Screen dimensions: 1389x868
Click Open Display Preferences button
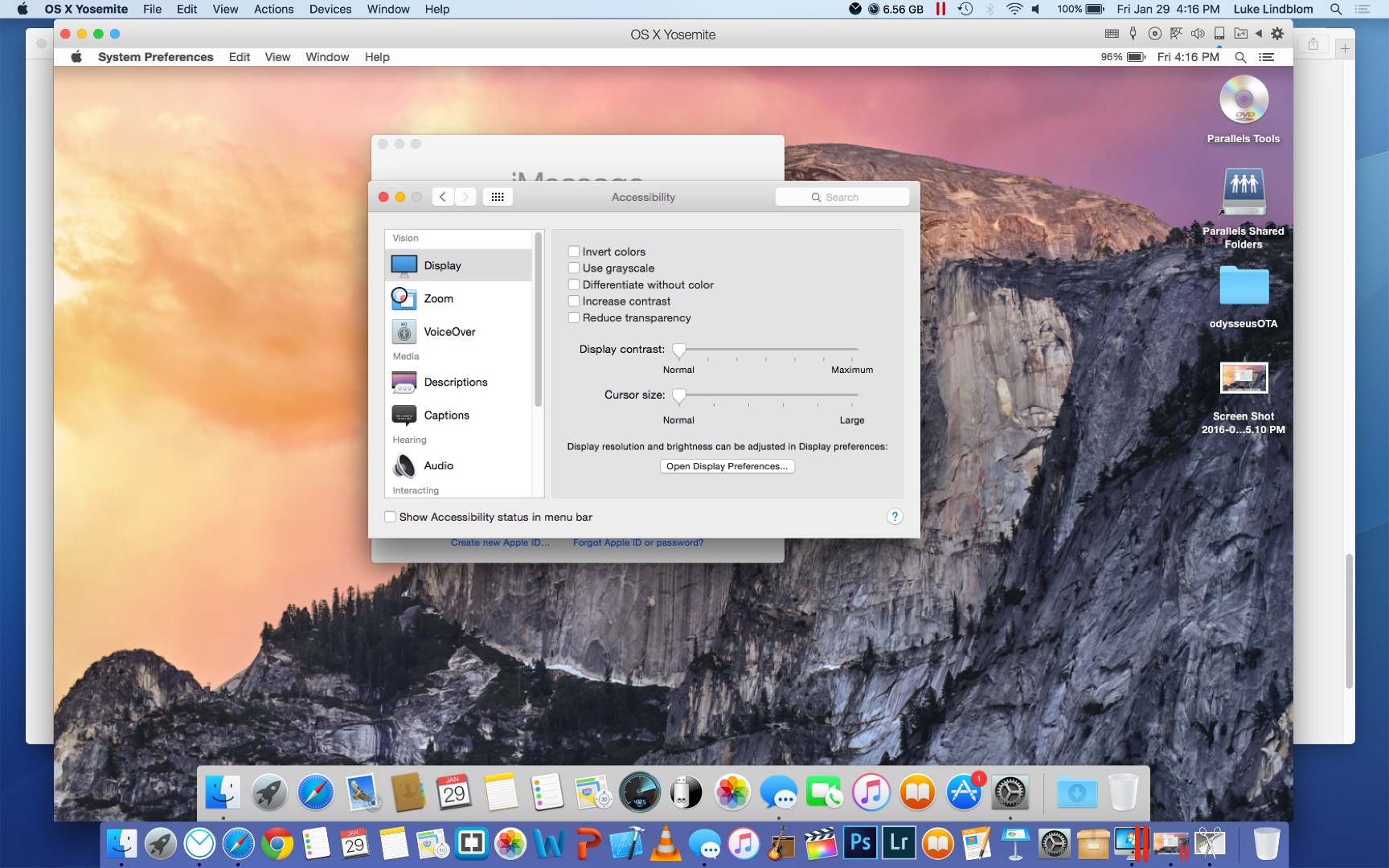(727, 466)
